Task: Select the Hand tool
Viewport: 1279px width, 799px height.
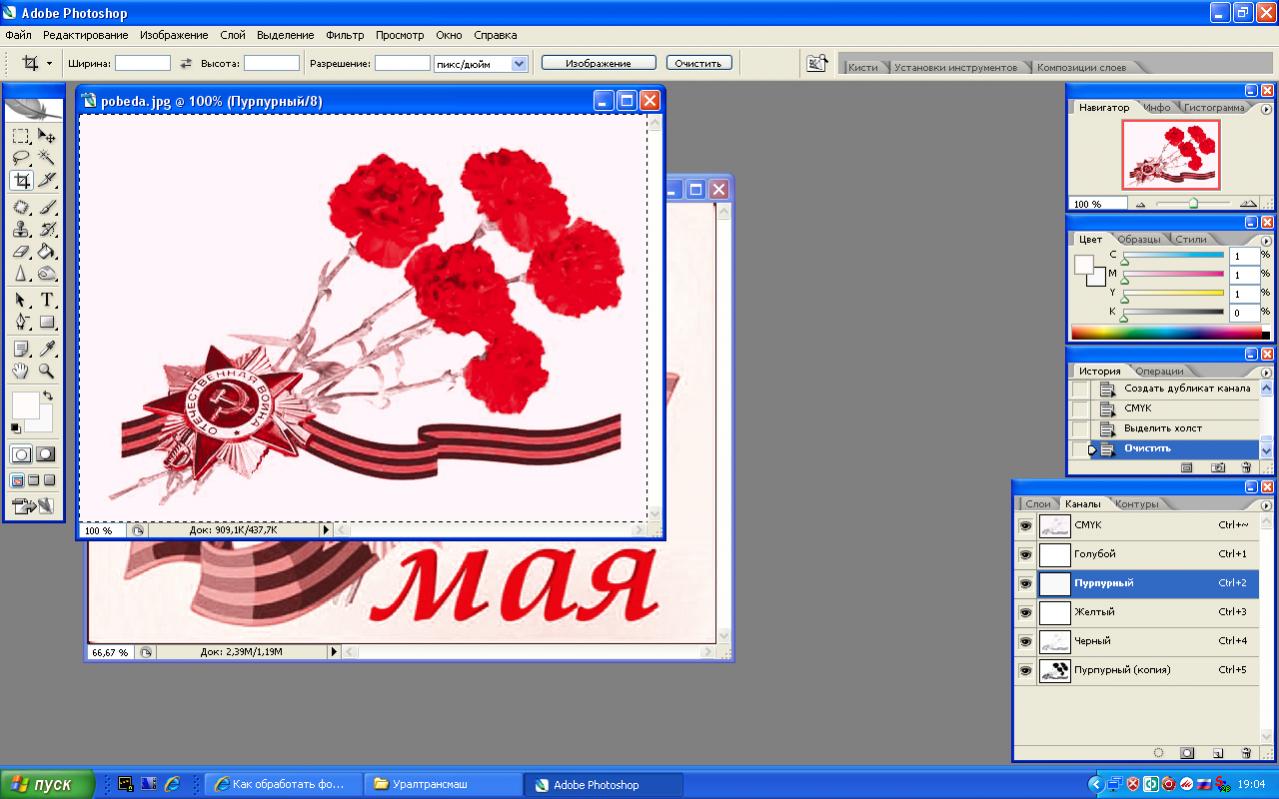Action: (x=21, y=371)
